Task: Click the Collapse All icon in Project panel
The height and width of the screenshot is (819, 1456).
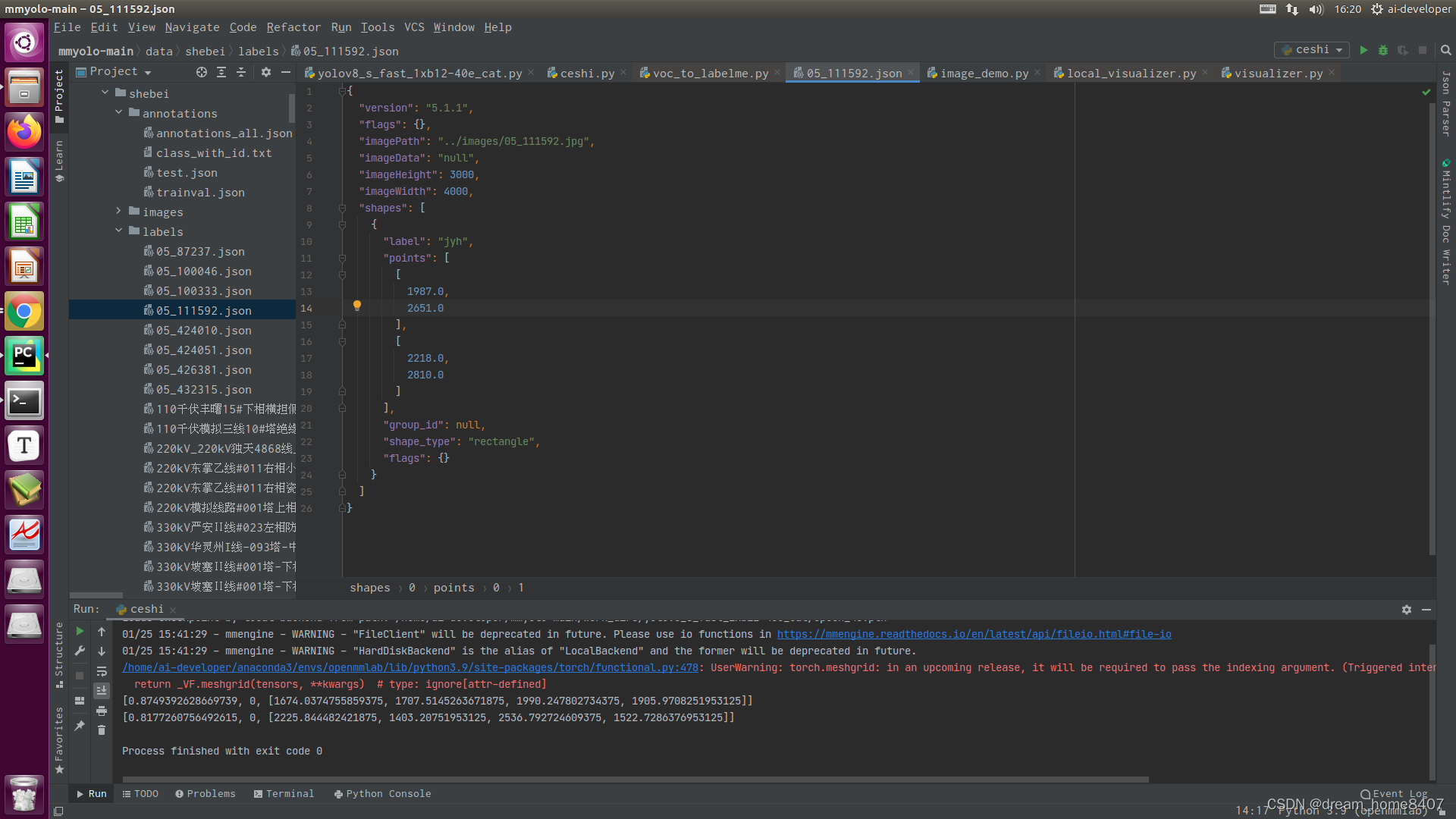Action: click(x=241, y=72)
